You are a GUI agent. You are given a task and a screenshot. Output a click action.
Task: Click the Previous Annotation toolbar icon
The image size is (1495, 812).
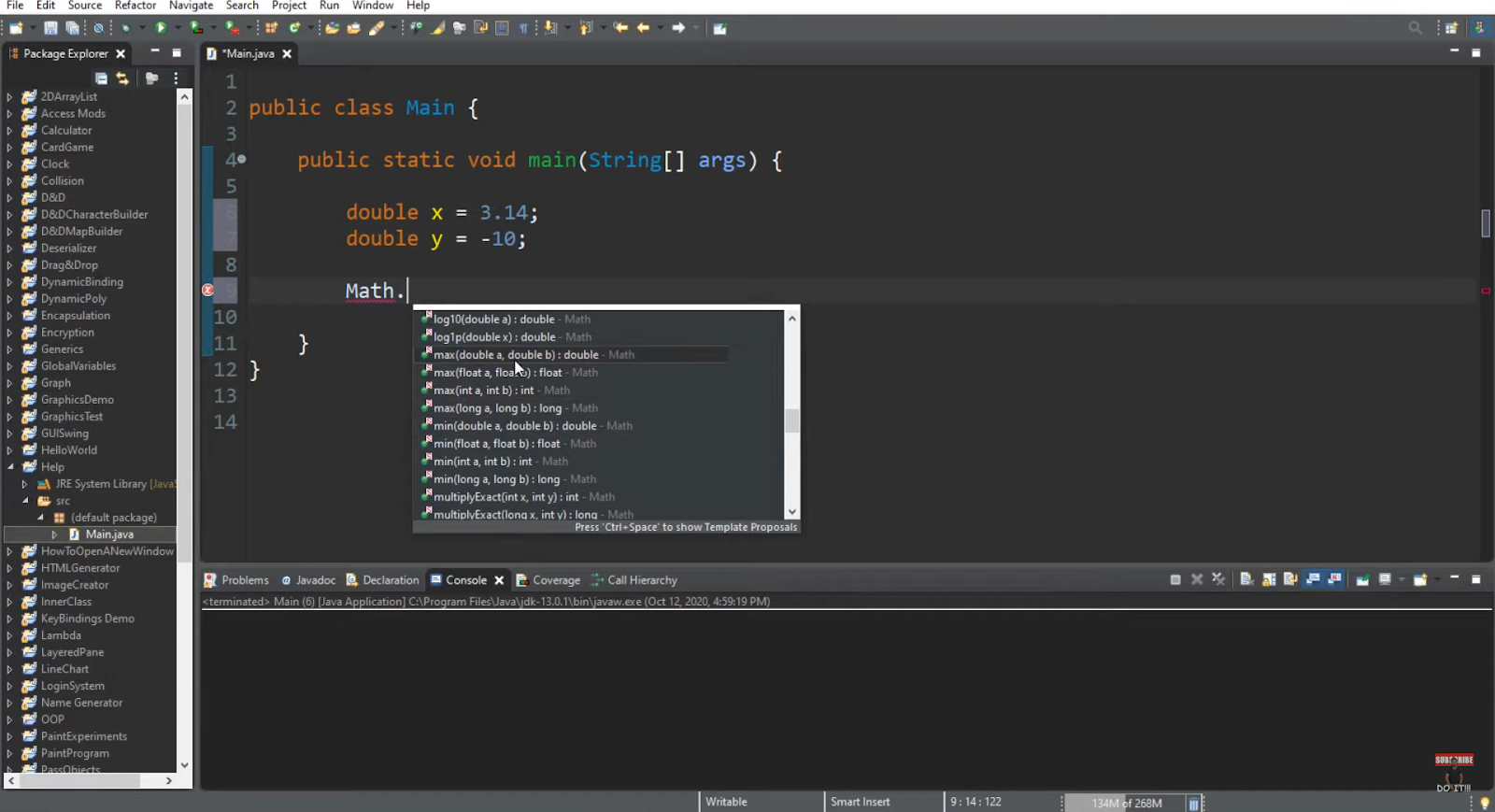click(x=586, y=28)
